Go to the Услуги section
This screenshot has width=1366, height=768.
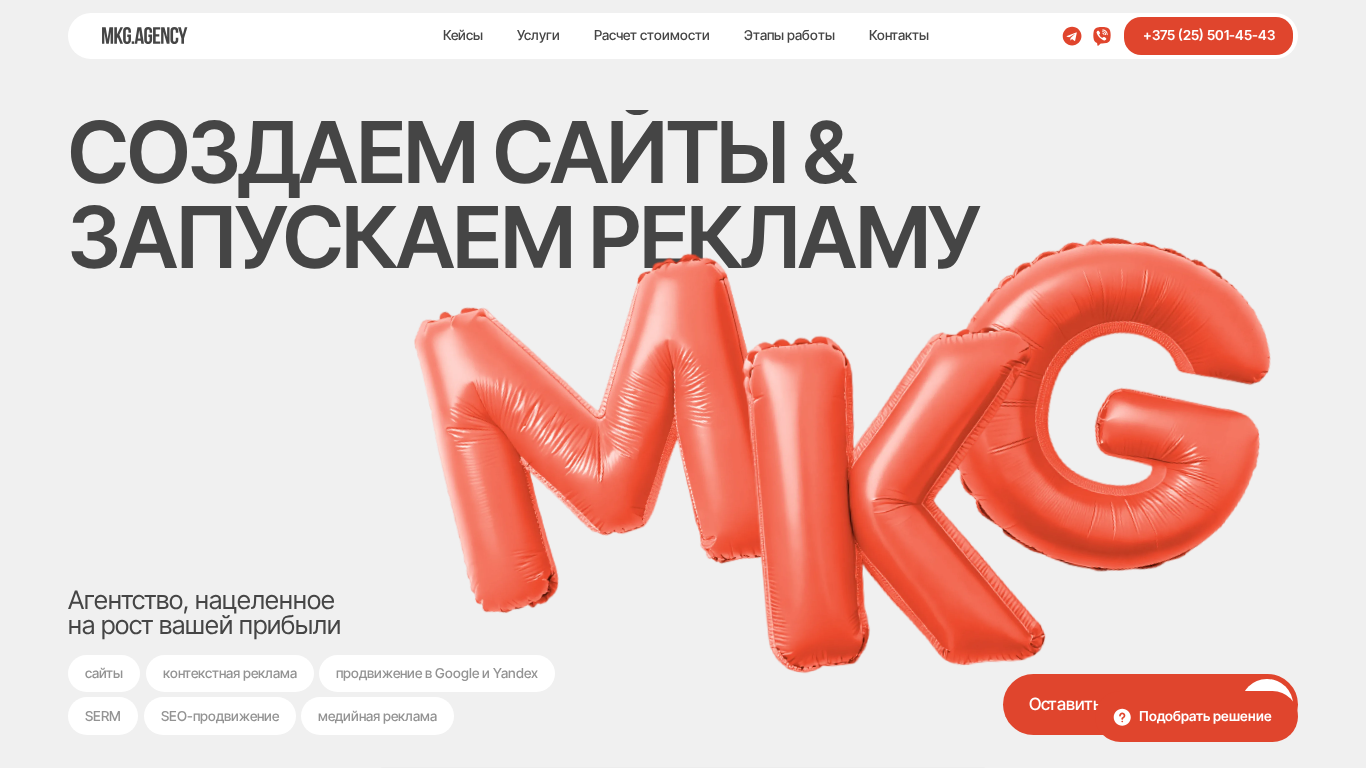pyautogui.click(x=538, y=36)
